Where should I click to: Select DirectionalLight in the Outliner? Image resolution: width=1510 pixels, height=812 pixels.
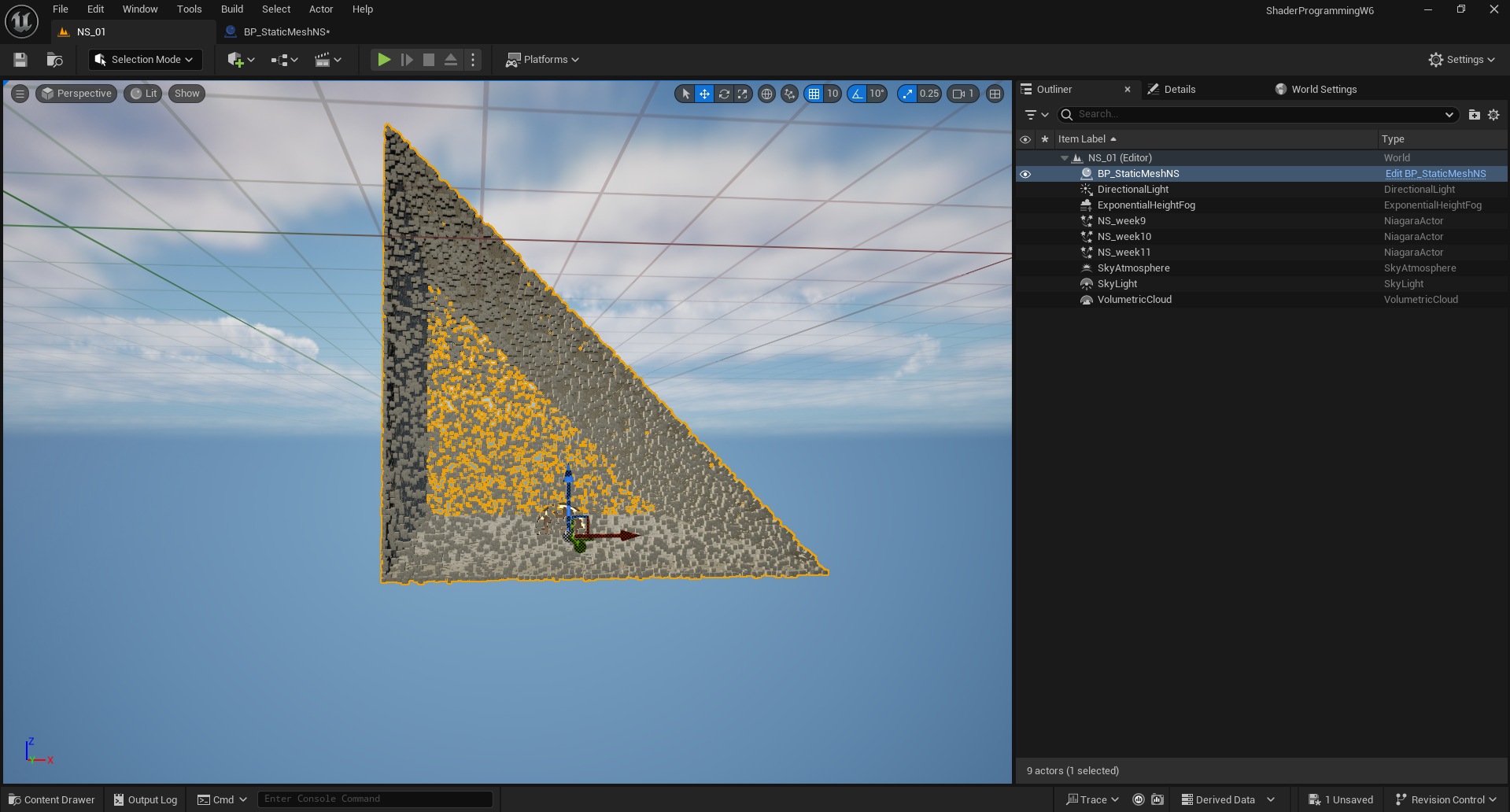[x=1261, y=190]
